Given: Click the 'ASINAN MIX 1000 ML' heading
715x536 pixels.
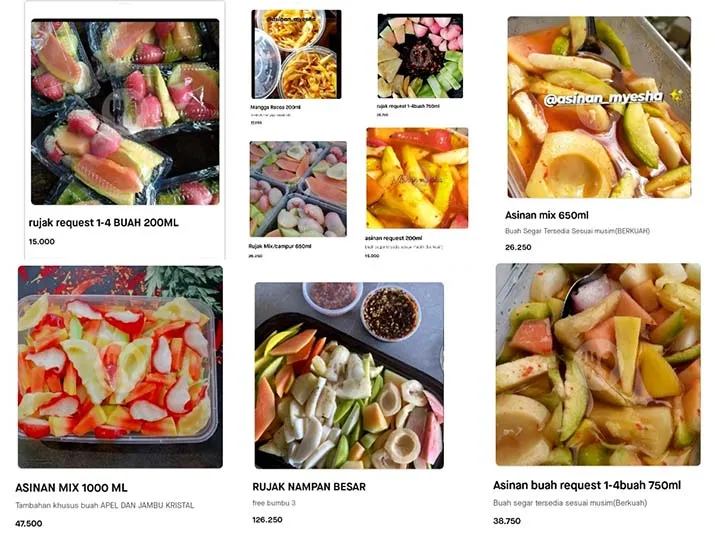Looking at the screenshot, I should (71, 488).
